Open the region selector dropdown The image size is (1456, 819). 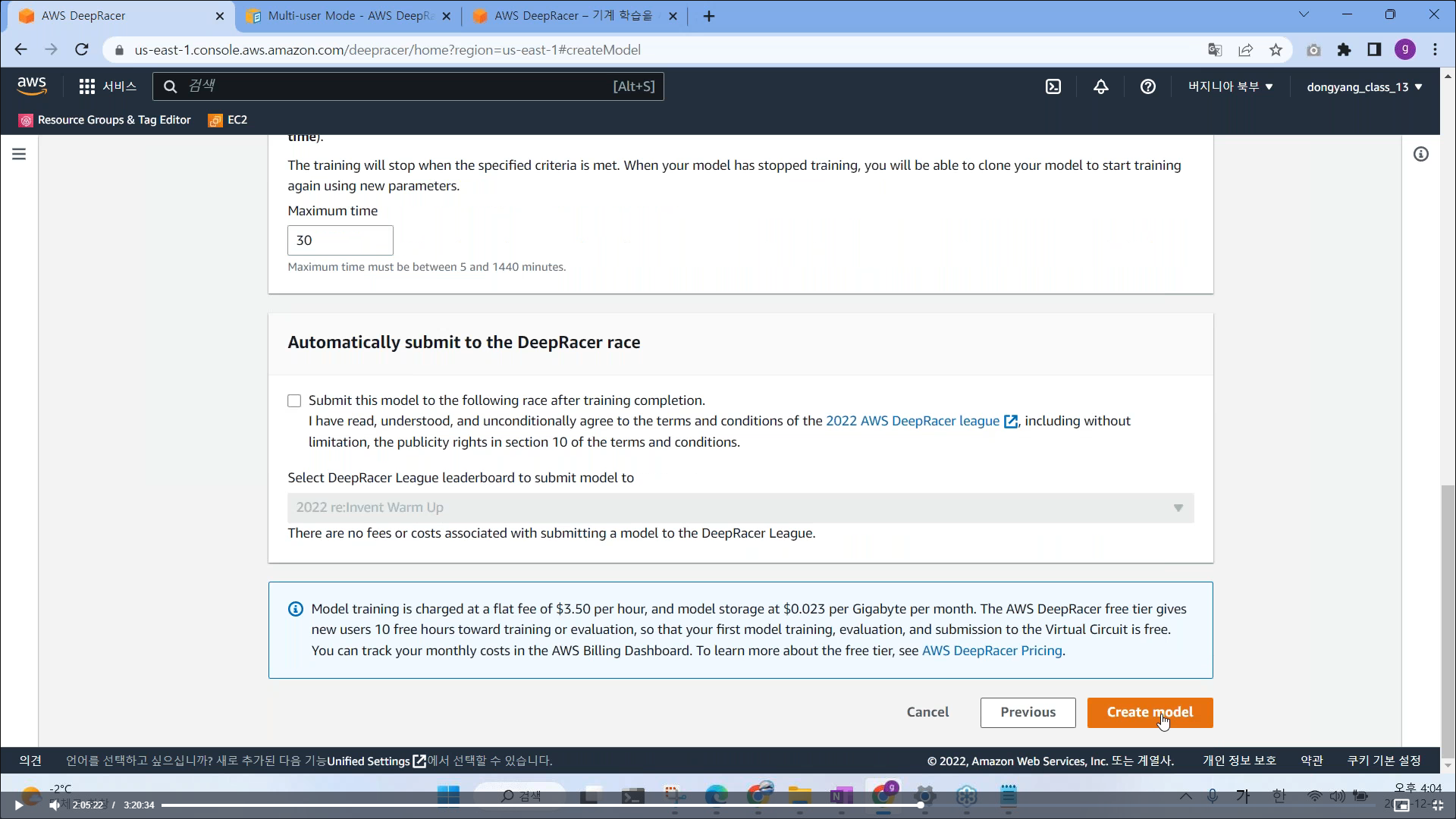[x=1229, y=86]
